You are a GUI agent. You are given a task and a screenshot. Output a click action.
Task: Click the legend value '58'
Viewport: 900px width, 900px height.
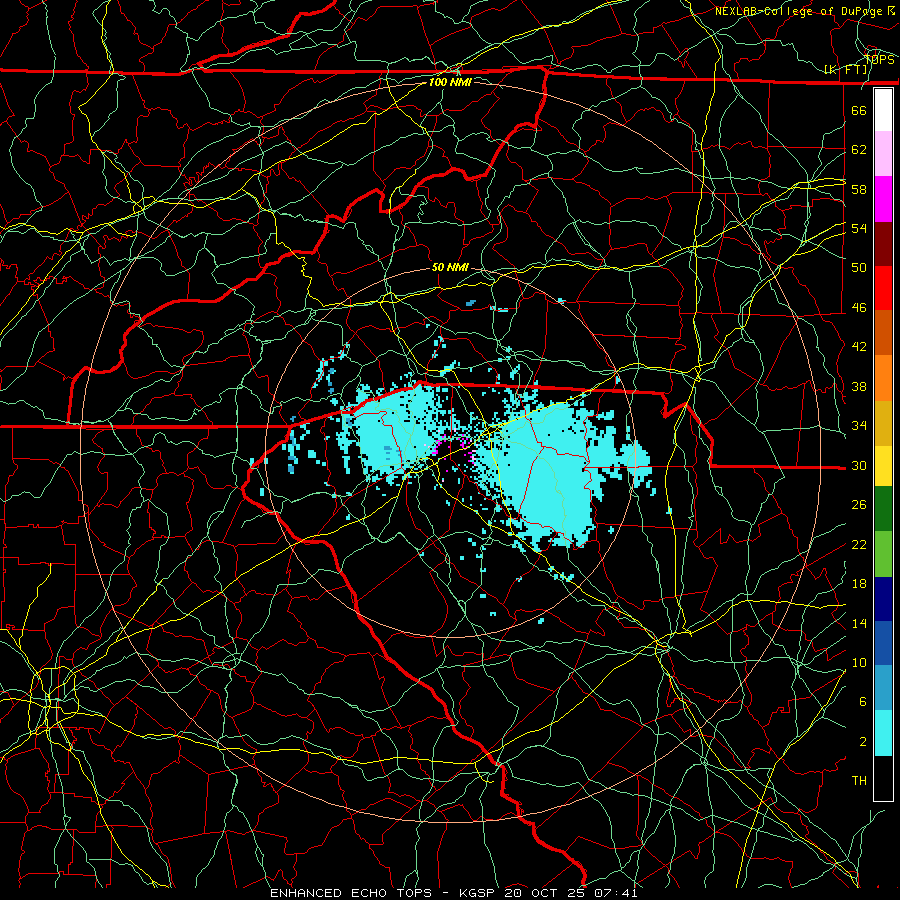coord(859,189)
